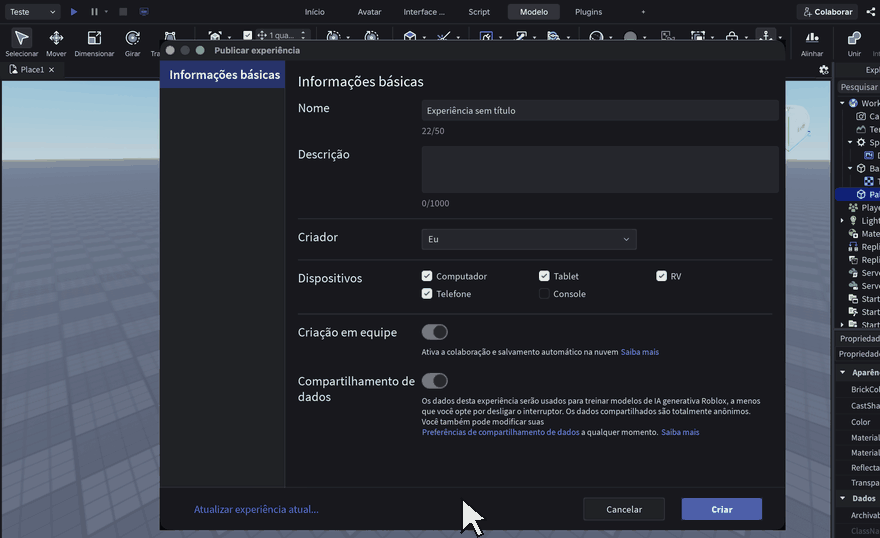Click the selected Part cube icon in Explorer
Viewport: 880px width, 538px height.
(x=861, y=194)
